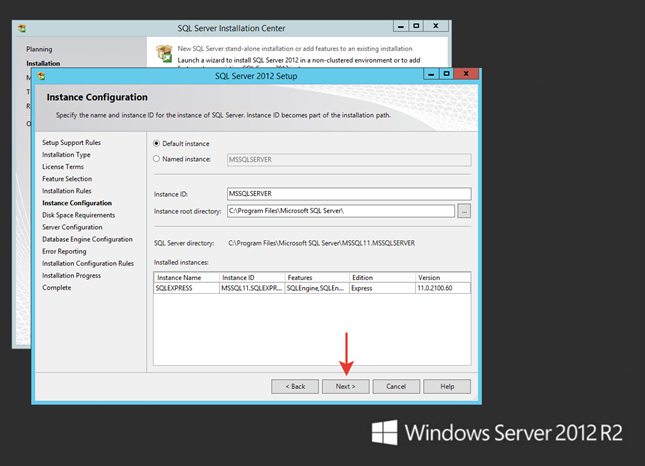Browse for instance root directory (…) button
This screenshot has height=466, width=645.
(x=464, y=211)
